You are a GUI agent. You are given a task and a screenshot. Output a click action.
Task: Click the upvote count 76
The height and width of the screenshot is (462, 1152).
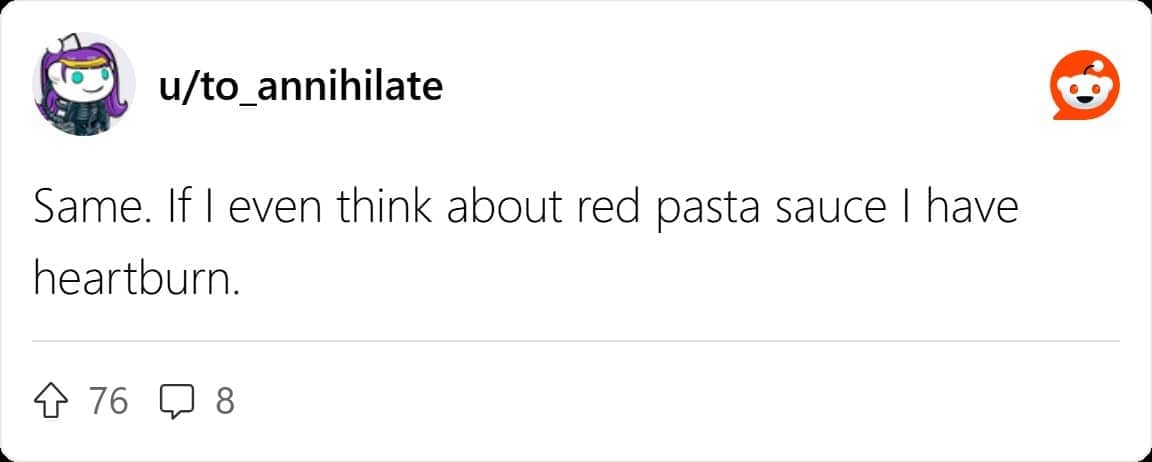pos(108,401)
